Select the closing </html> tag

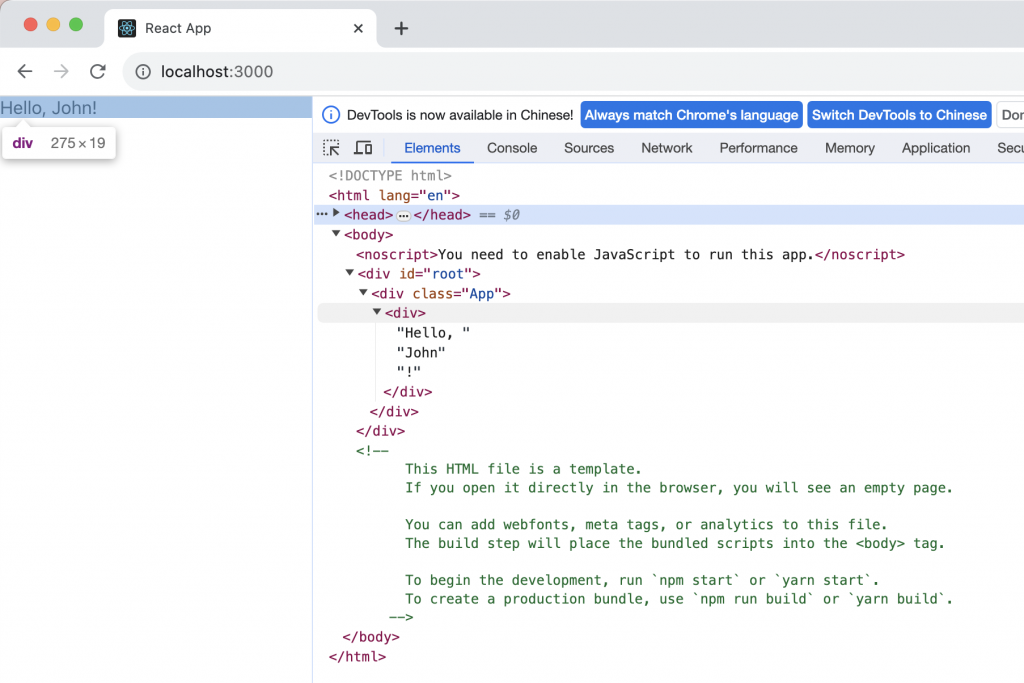pyautogui.click(x=357, y=656)
